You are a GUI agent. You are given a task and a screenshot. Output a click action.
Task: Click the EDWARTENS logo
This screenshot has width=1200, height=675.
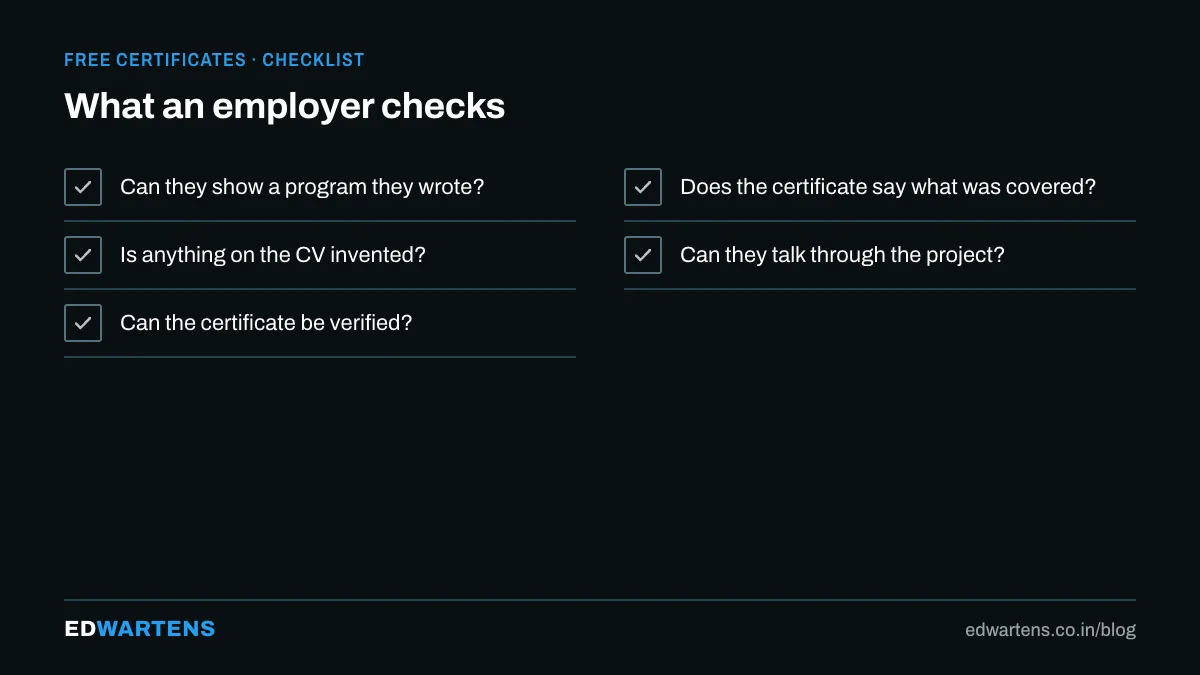[140, 629]
